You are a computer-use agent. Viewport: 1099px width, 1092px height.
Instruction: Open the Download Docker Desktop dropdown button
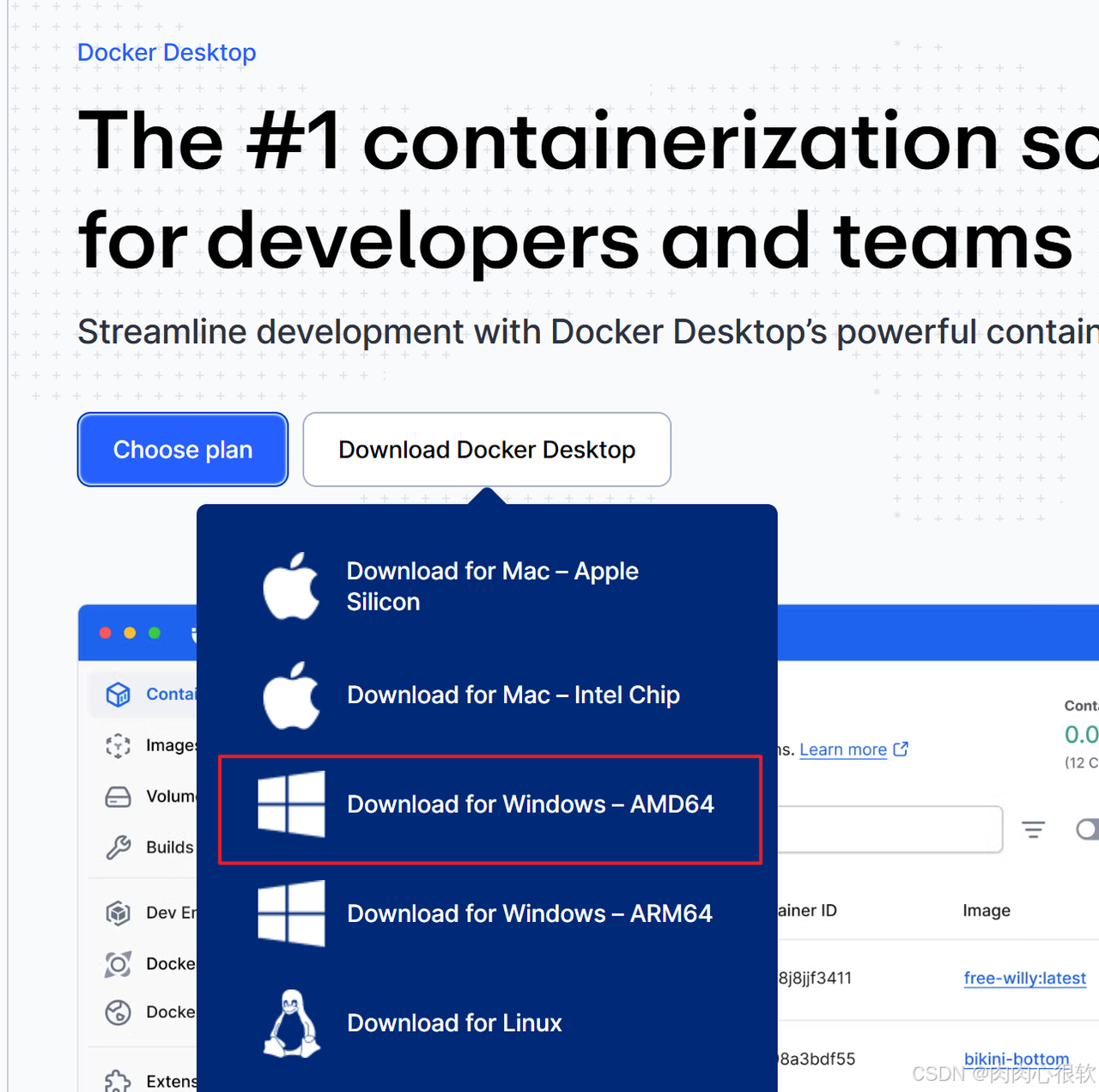[487, 450]
